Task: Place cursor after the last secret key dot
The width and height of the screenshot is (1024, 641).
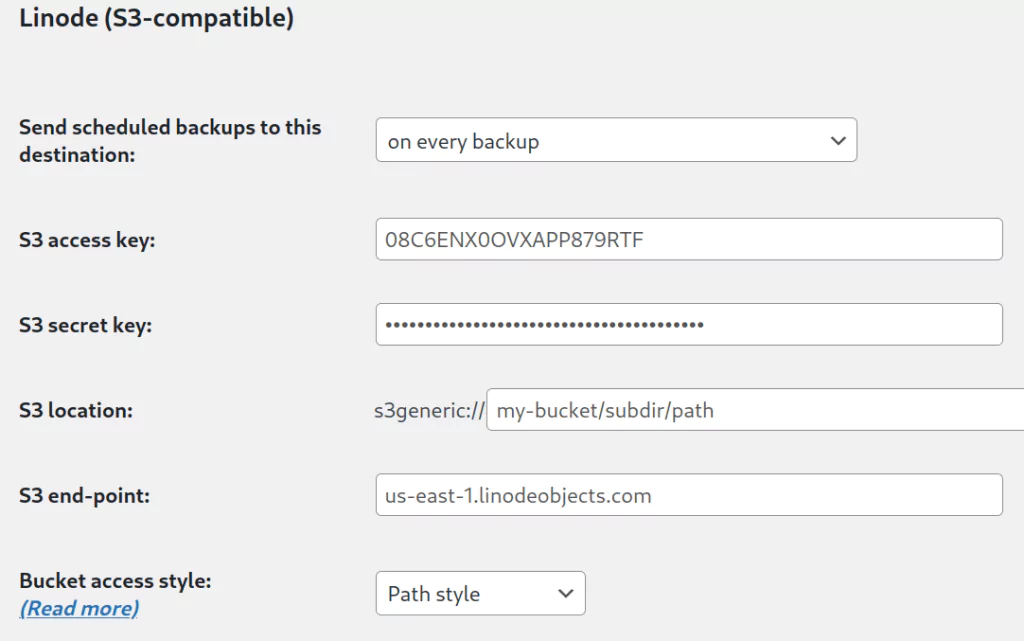Action: pyautogui.click(x=706, y=325)
